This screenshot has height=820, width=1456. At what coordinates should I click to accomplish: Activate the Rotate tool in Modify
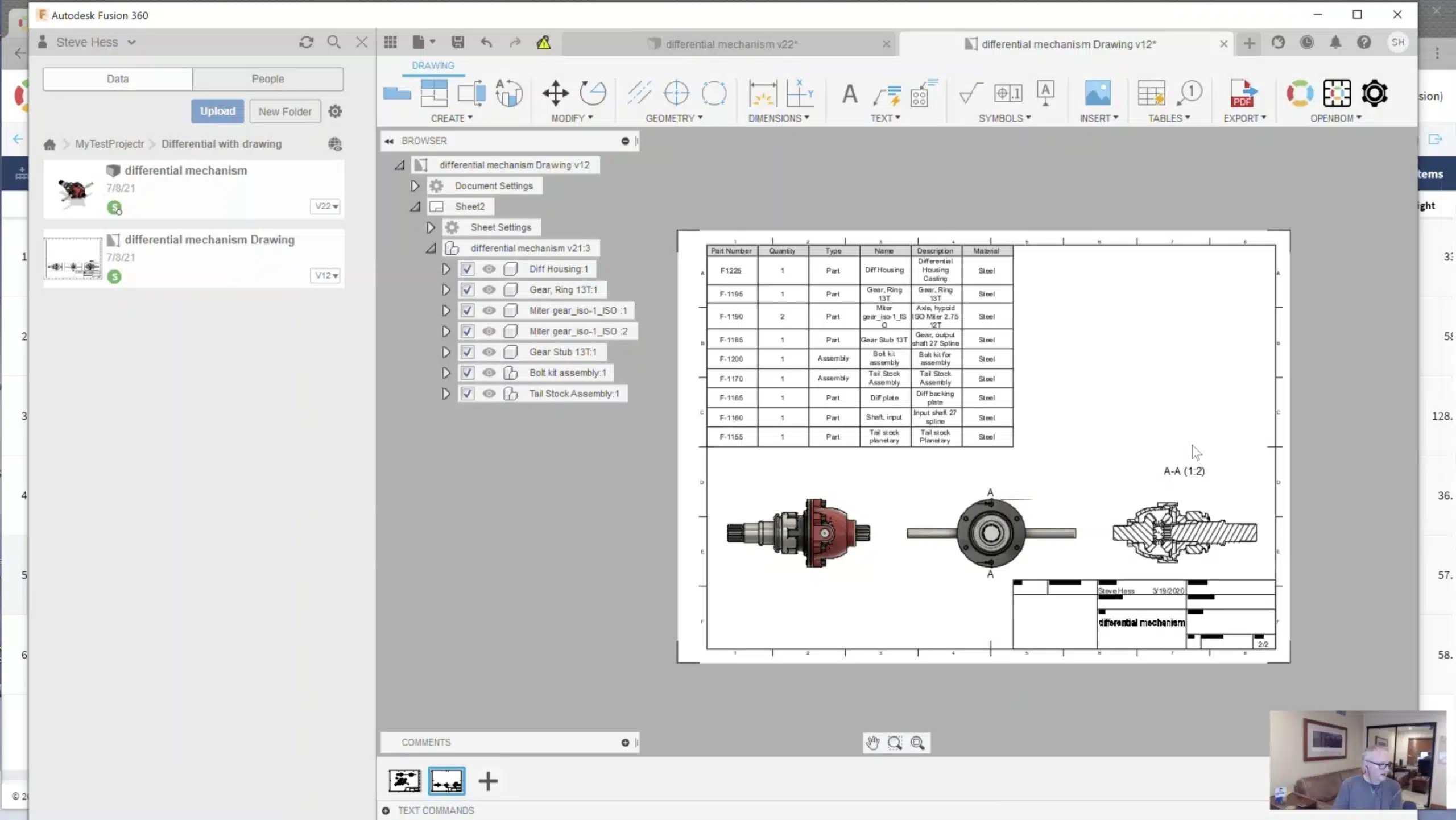tap(593, 93)
